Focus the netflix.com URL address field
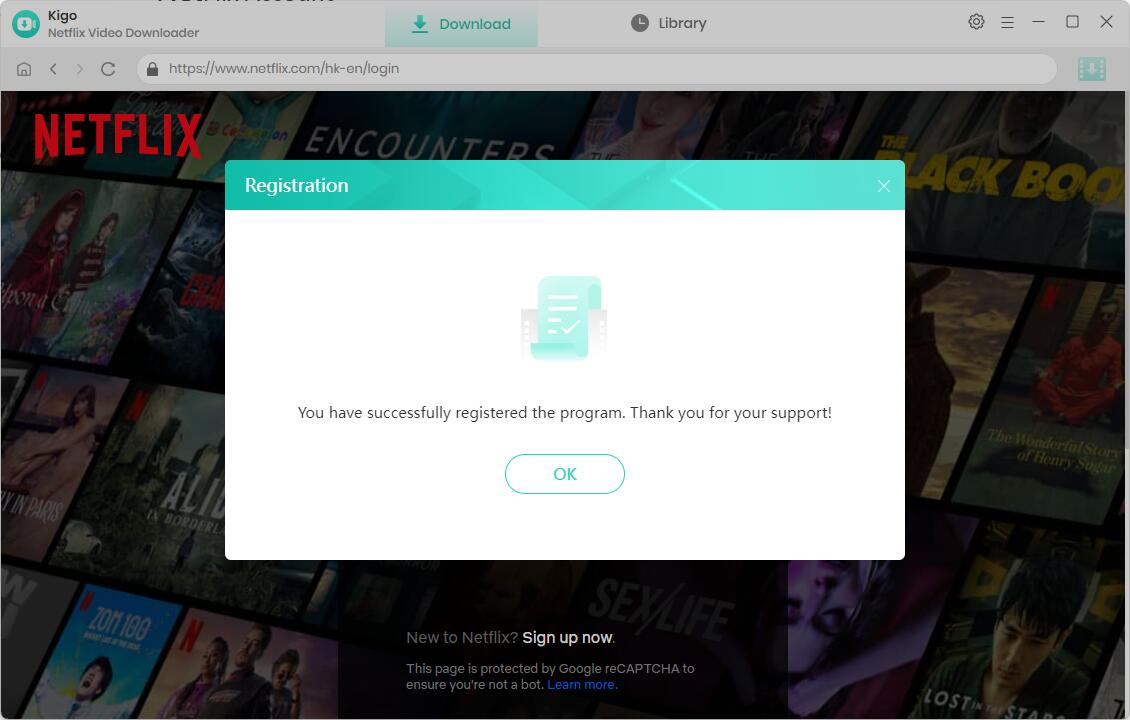Image resolution: width=1130 pixels, height=720 pixels. click(x=597, y=68)
